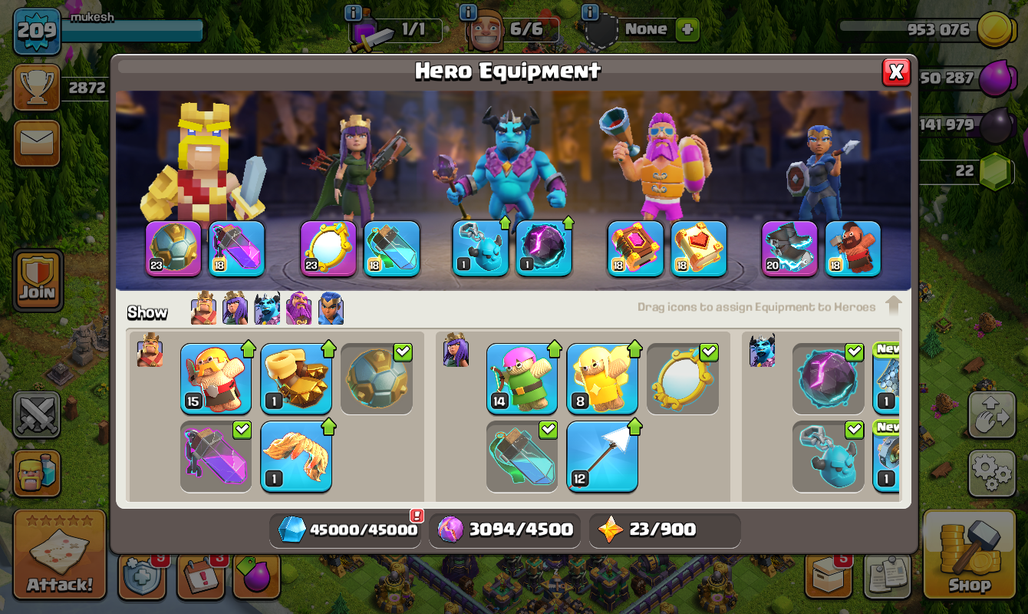Viewport: 1028px width, 614px height.
Task: Open Builder info above the 6/6 counter
Action: (468, 12)
